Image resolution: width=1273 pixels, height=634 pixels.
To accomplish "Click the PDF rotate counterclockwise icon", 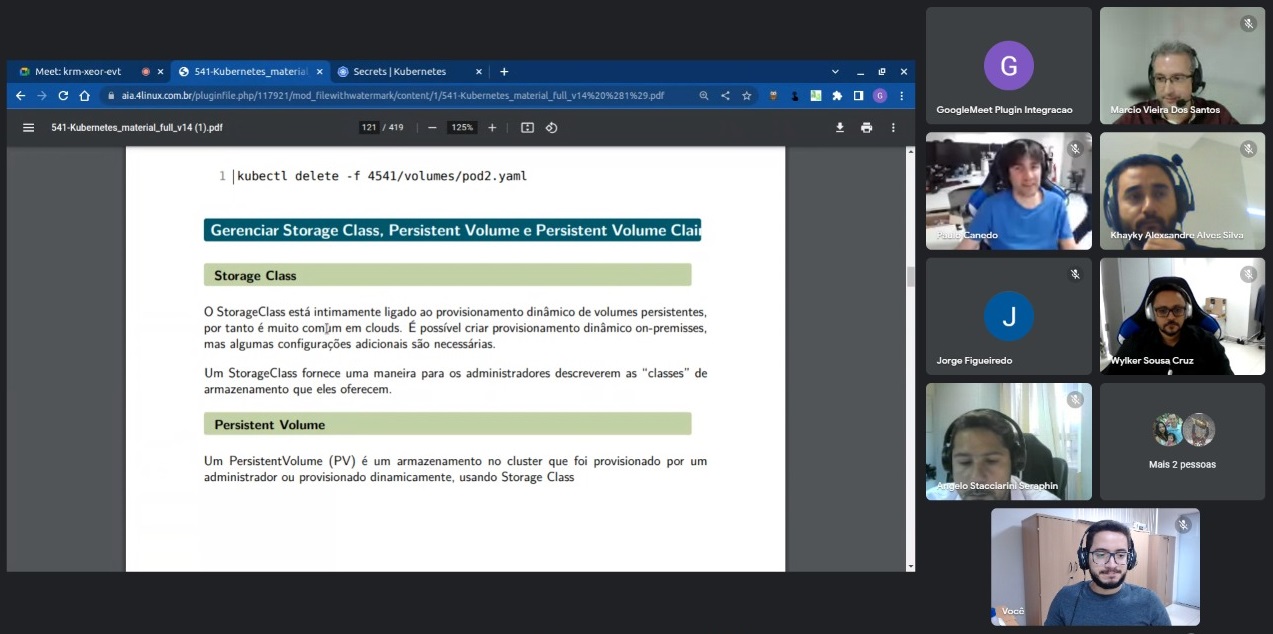I will point(551,128).
